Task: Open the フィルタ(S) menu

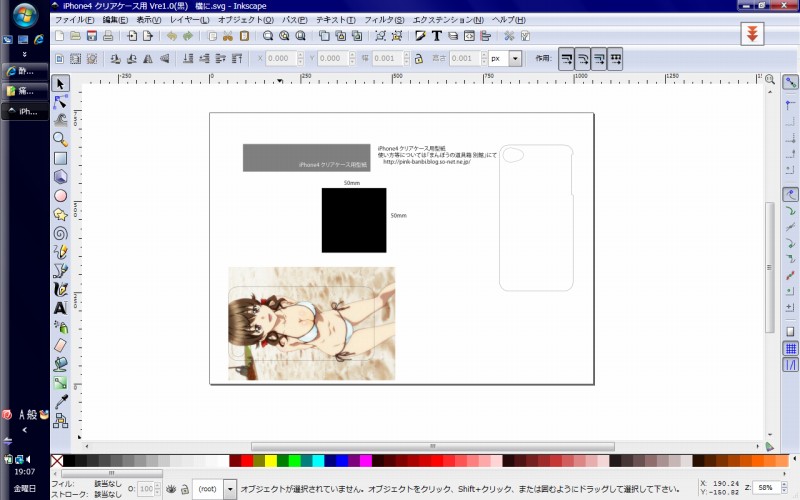Action: (x=384, y=20)
